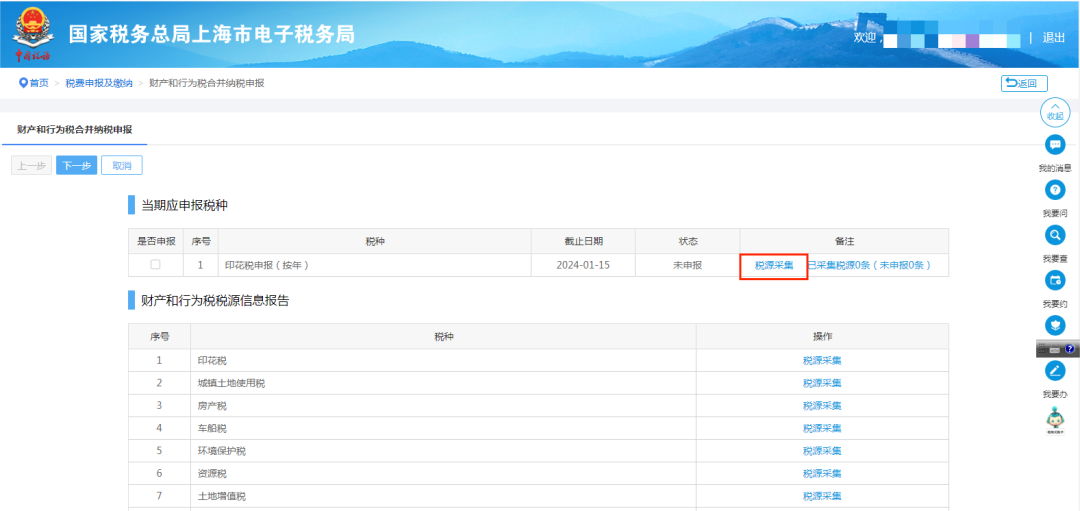Click 税源采集 for 城镇土地使用税
This screenshot has width=1080, height=511.
coord(822,383)
